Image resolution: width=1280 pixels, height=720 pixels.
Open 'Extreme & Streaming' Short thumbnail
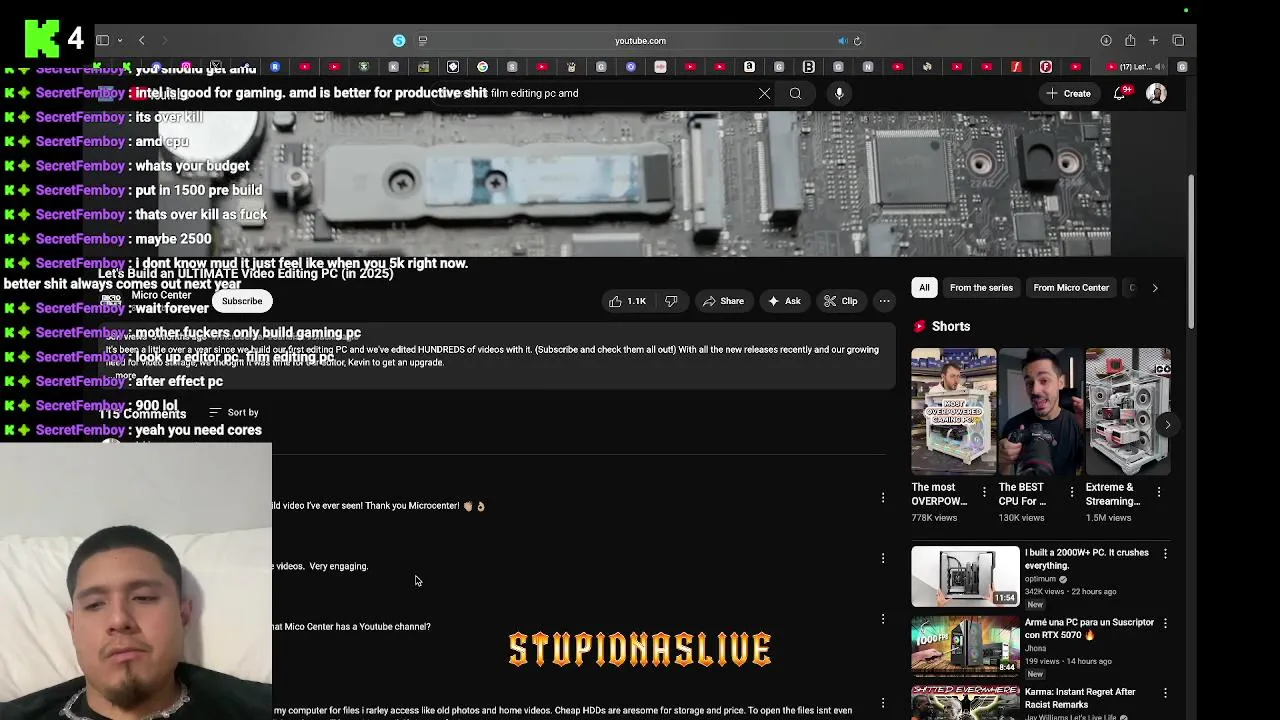pyautogui.click(x=1128, y=411)
